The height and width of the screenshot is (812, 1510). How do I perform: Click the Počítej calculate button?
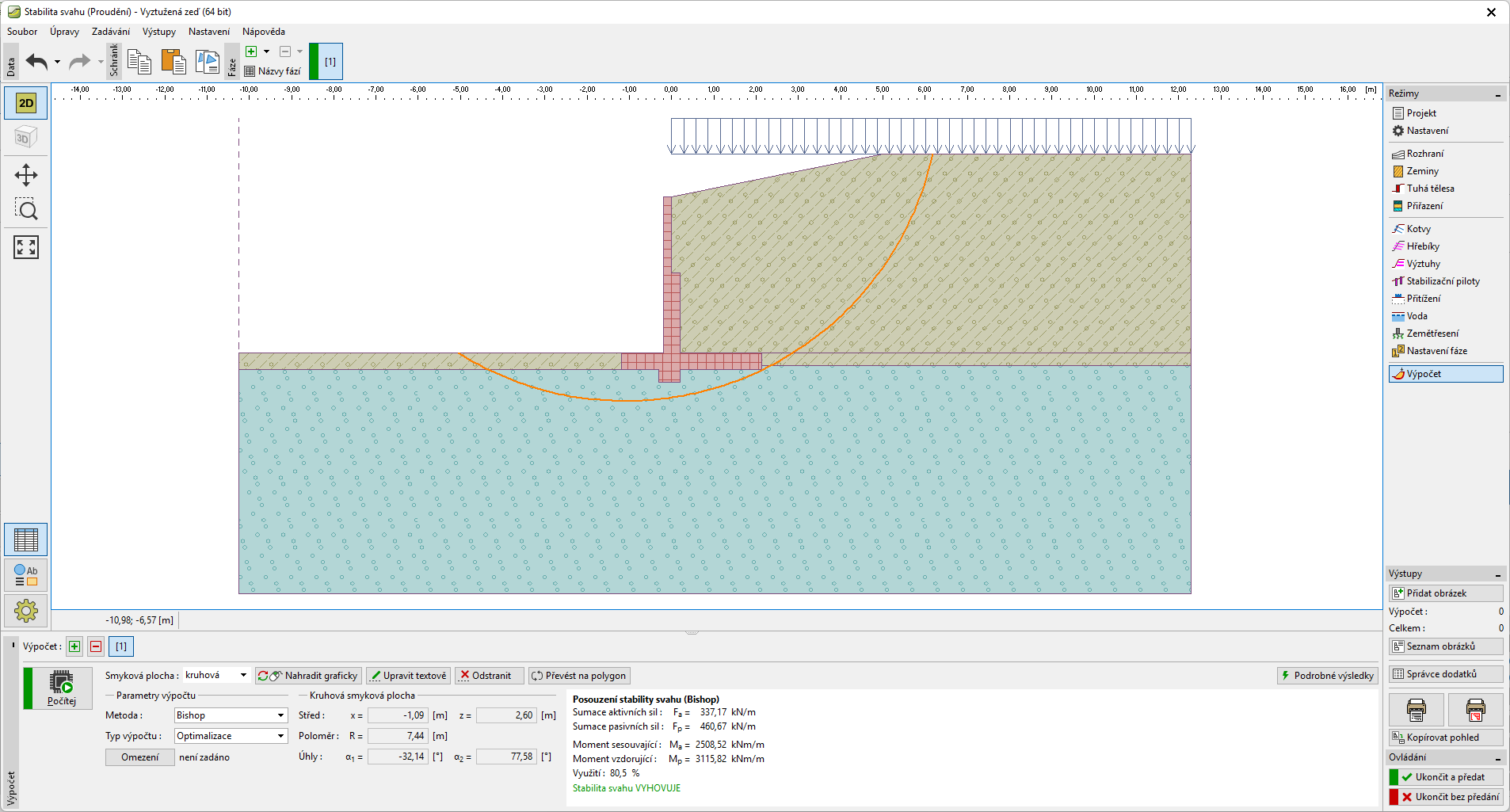(x=61, y=688)
